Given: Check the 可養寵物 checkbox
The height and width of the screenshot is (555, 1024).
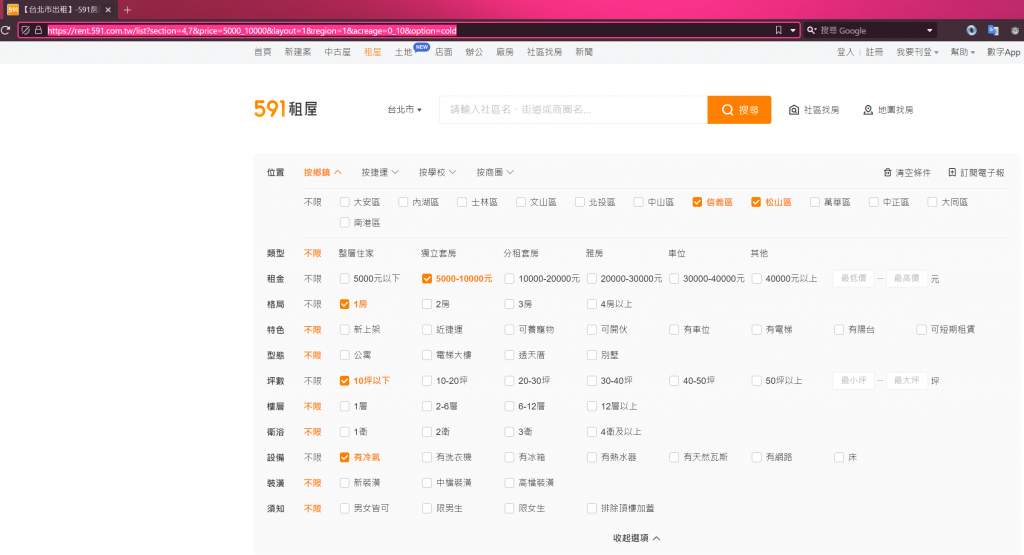Looking at the screenshot, I should click(x=509, y=330).
